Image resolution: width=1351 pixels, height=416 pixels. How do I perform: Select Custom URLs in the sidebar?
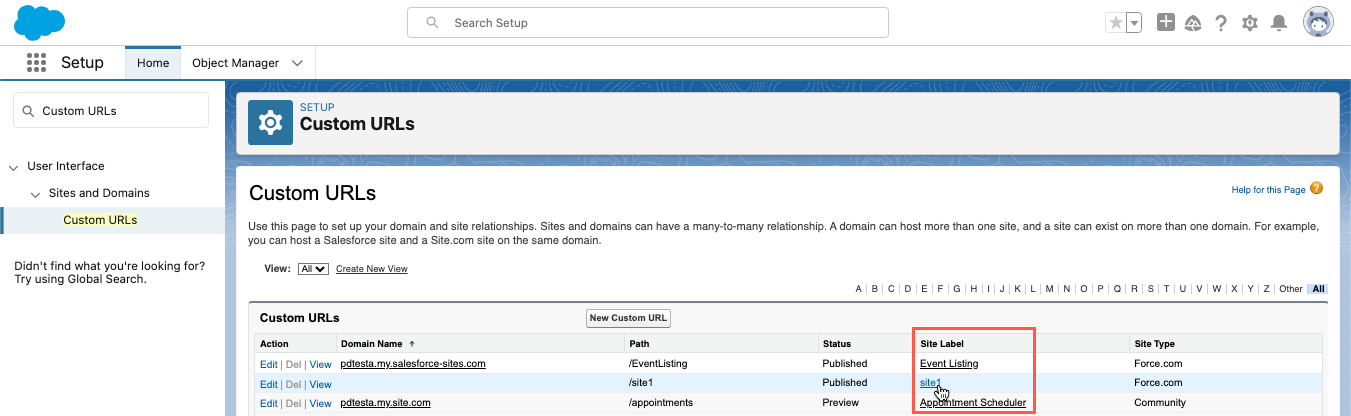pyautogui.click(x=100, y=220)
